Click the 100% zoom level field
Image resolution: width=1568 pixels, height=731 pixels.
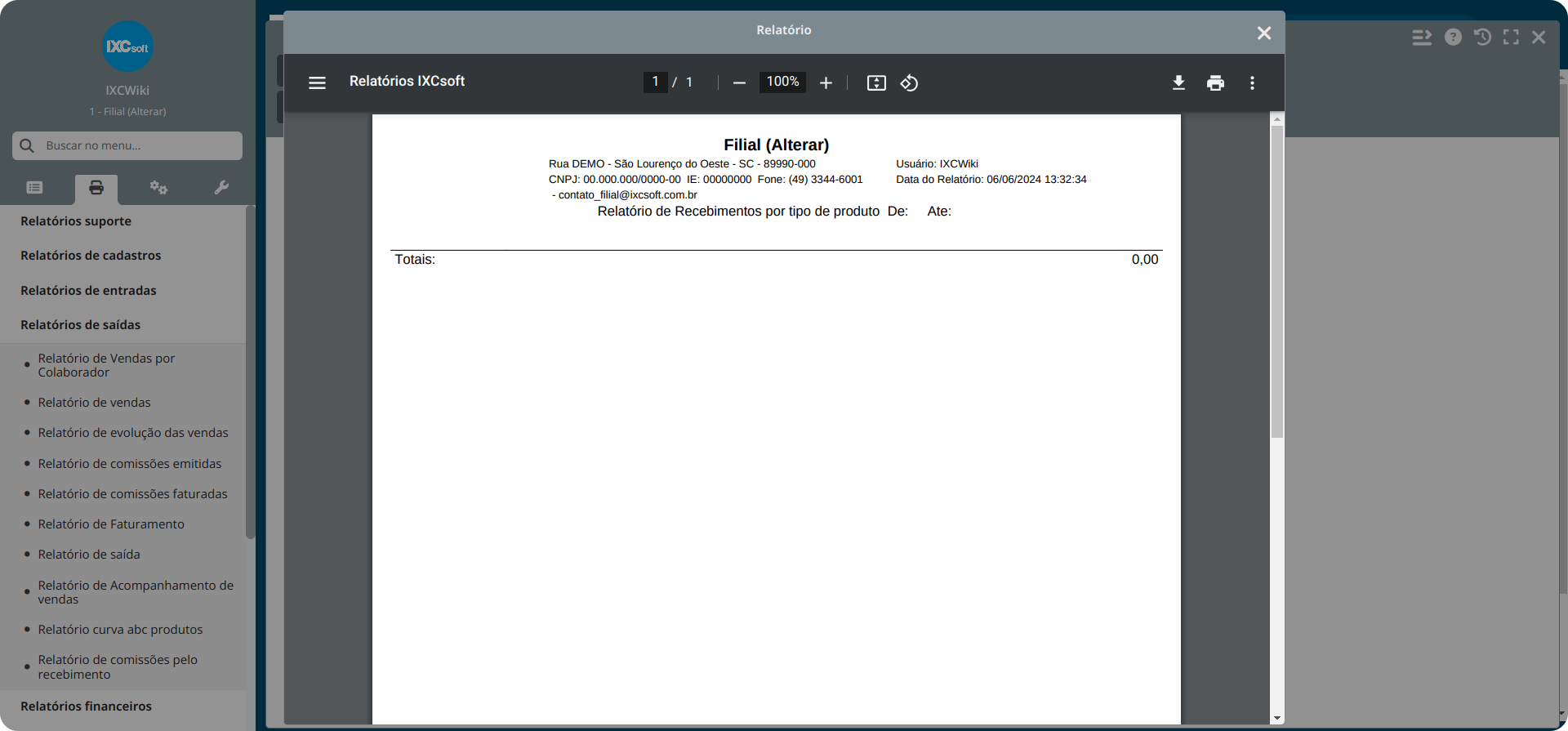tap(782, 82)
